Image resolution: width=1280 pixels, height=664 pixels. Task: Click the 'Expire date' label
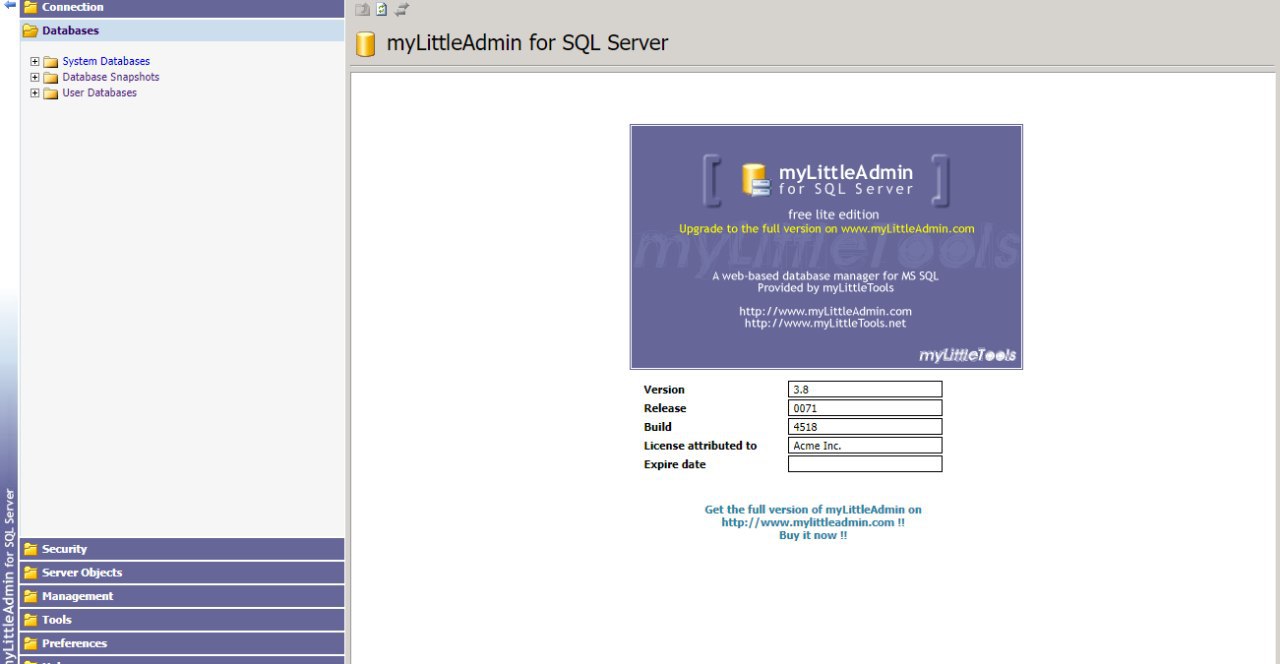click(x=675, y=465)
